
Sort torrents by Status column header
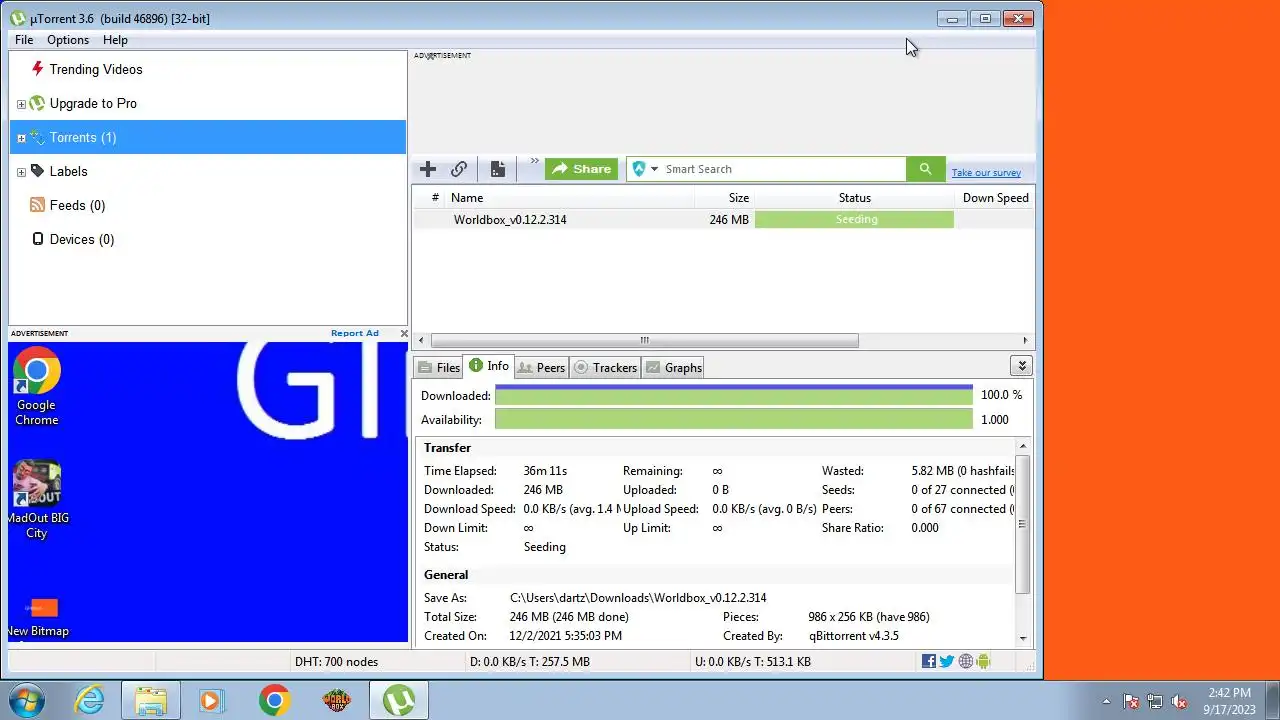854,198
